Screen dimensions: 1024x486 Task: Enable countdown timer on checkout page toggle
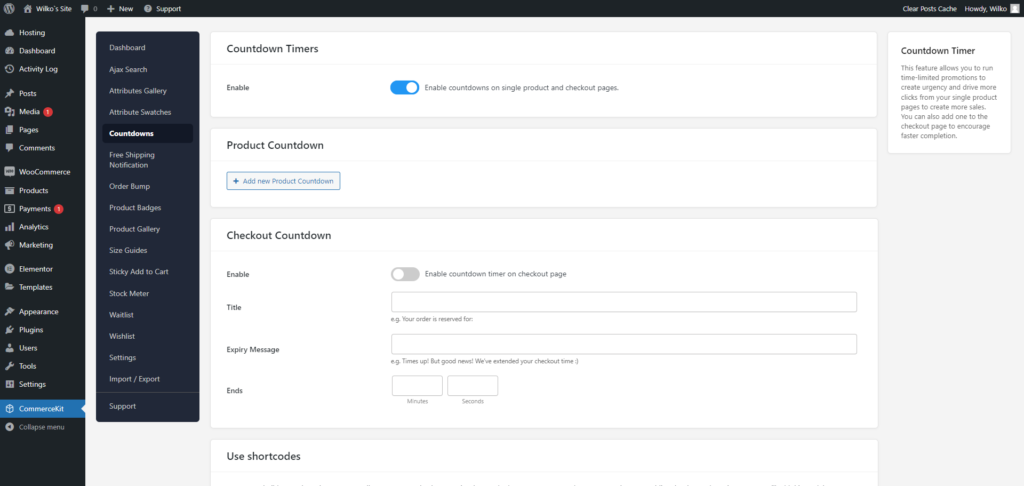coord(405,274)
